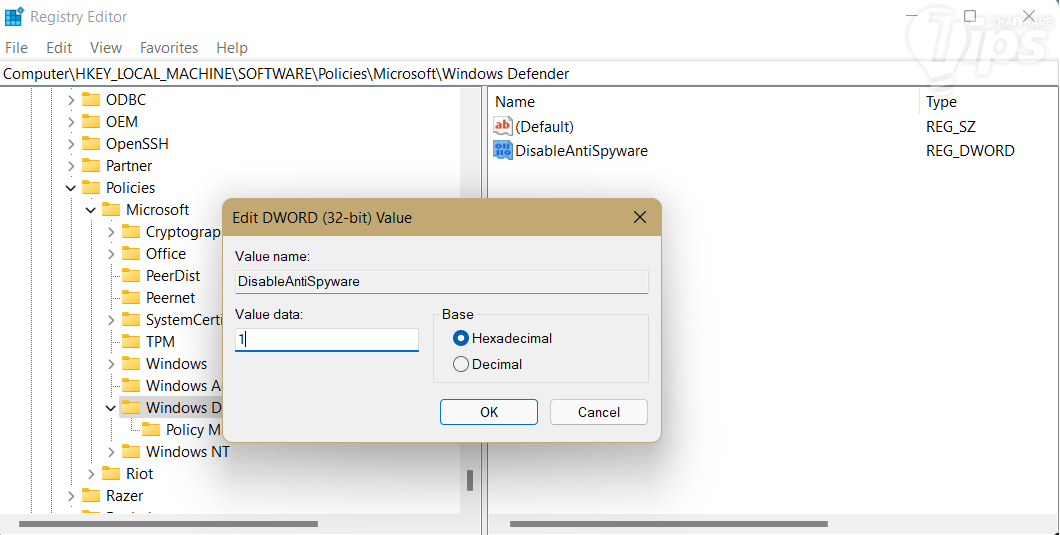Click the REG_DWORD type cell

(970, 150)
